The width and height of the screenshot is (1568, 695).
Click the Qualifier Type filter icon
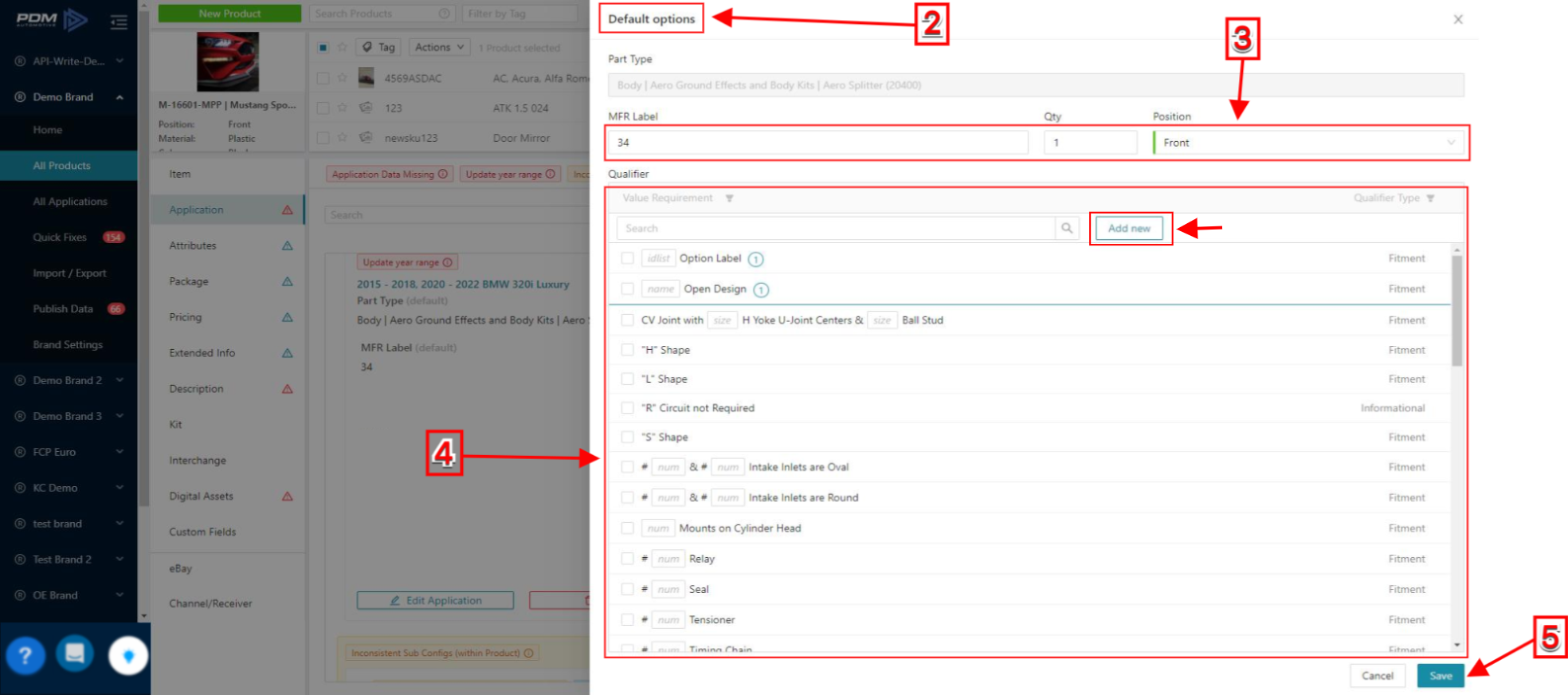pos(1430,198)
